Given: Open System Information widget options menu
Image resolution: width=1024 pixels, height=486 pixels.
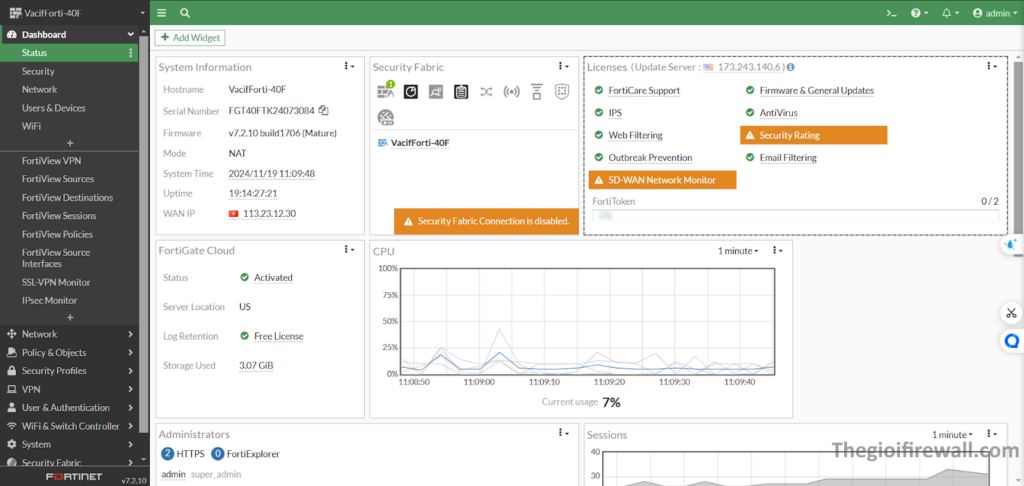Looking at the screenshot, I should (x=349, y=66).
